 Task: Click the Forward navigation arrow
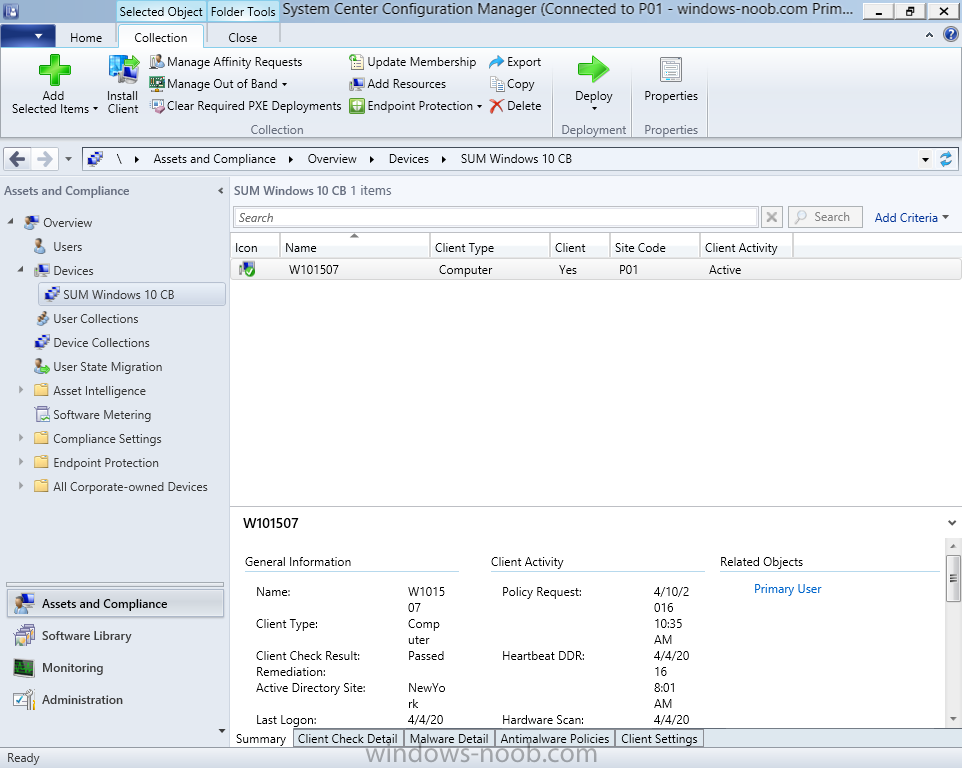coord(44,159)
